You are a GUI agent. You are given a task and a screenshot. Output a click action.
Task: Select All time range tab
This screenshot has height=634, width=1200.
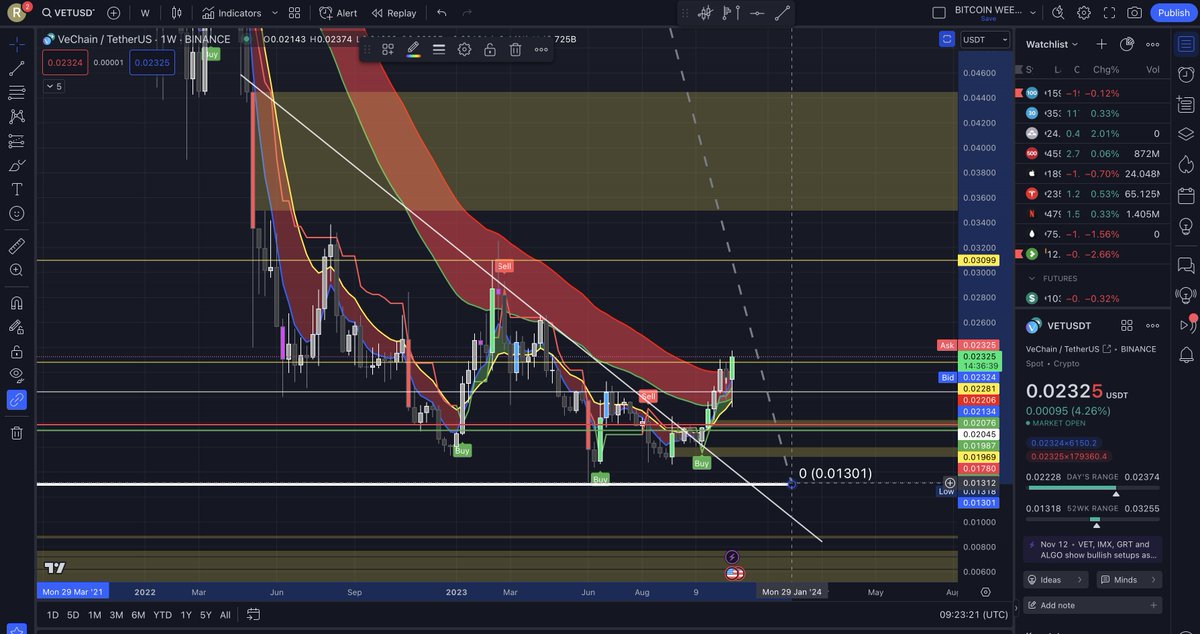[225, 615]
